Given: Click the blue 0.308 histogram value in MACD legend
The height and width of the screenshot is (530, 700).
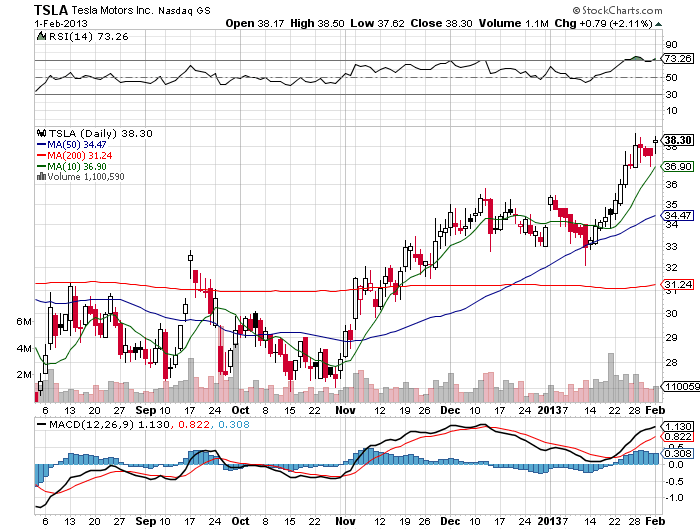Looking at the screenshot, I should pos(234,425).
